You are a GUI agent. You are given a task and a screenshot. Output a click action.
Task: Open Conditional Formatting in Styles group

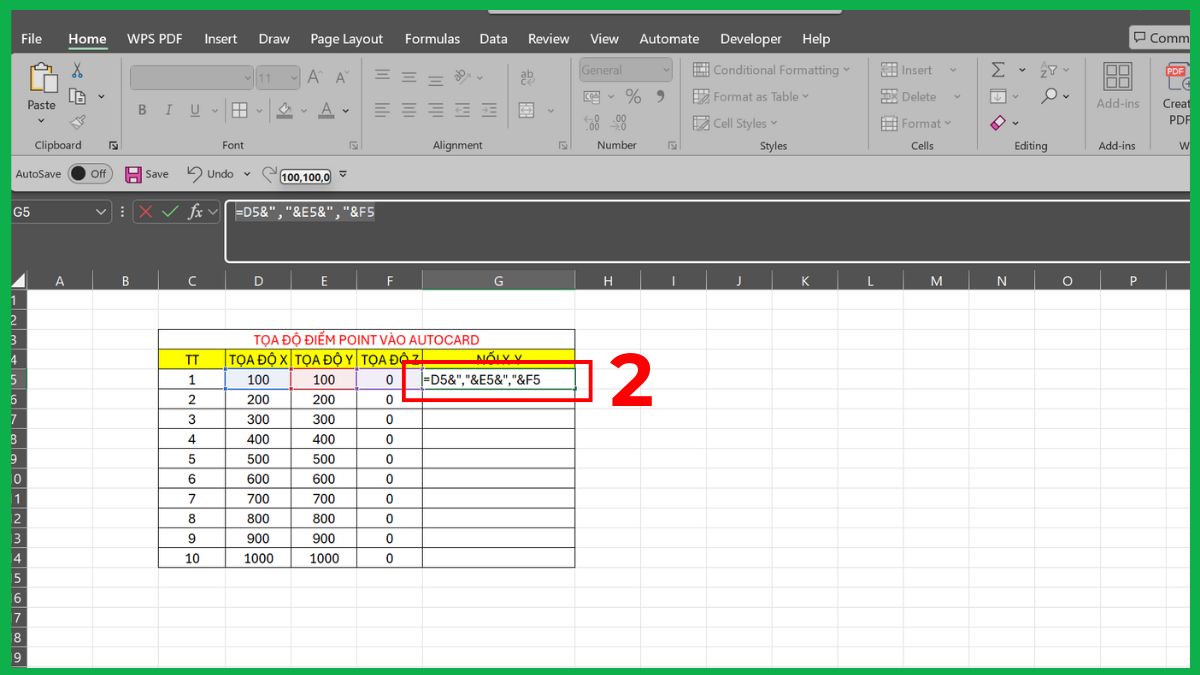[772, 70]
